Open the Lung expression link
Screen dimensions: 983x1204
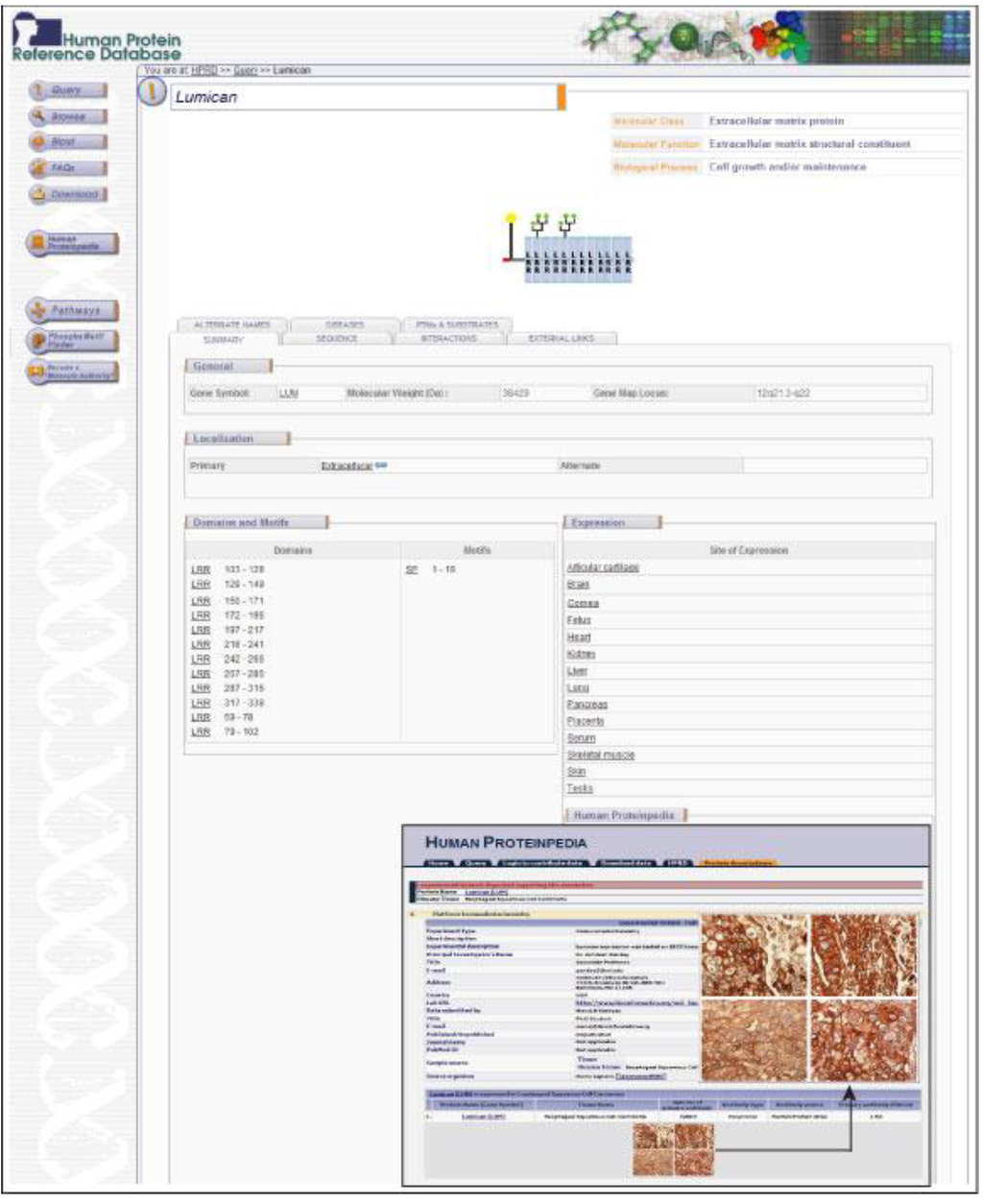click(x=578, y=688)
